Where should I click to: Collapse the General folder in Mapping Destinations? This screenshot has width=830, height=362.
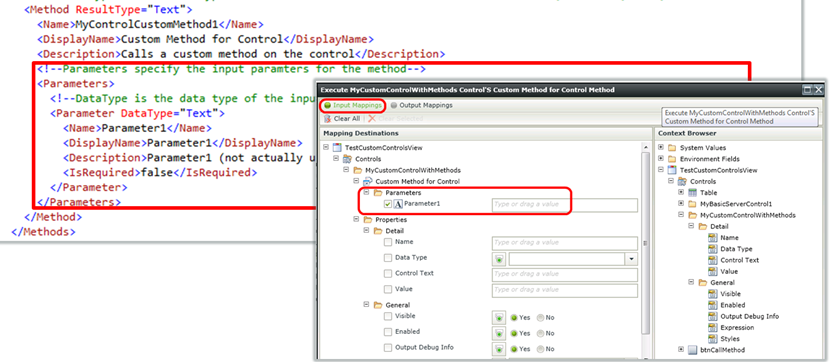tap(366, 305)
